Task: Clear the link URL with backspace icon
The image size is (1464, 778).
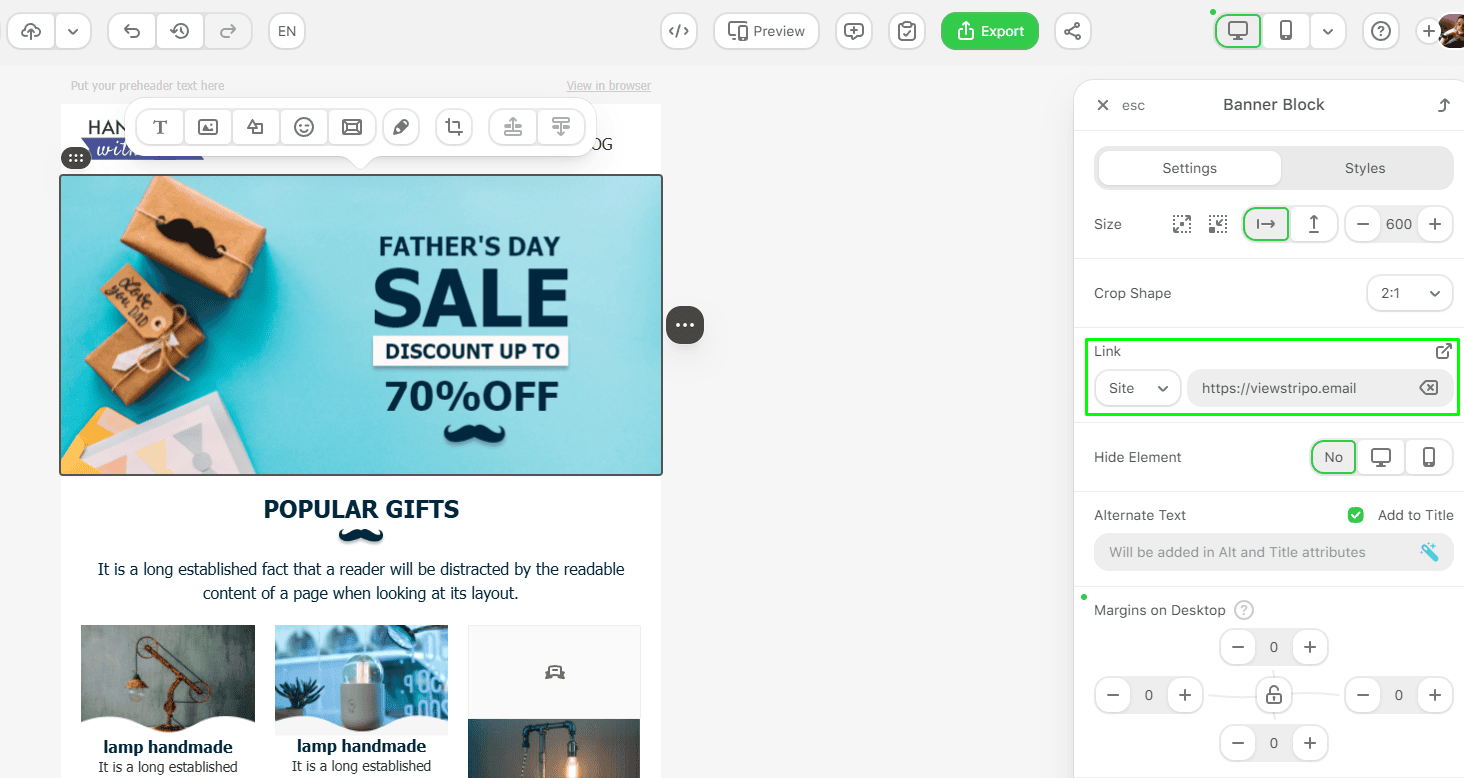Action: pos(1429,388)
